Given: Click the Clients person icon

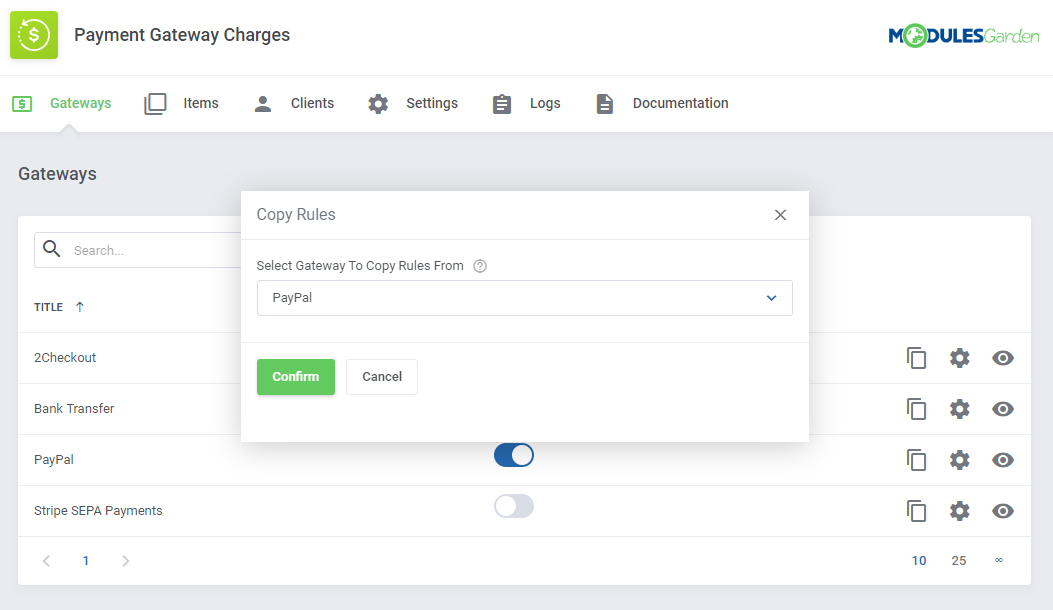Looking at the screenshot, I should tap(263, 104).
